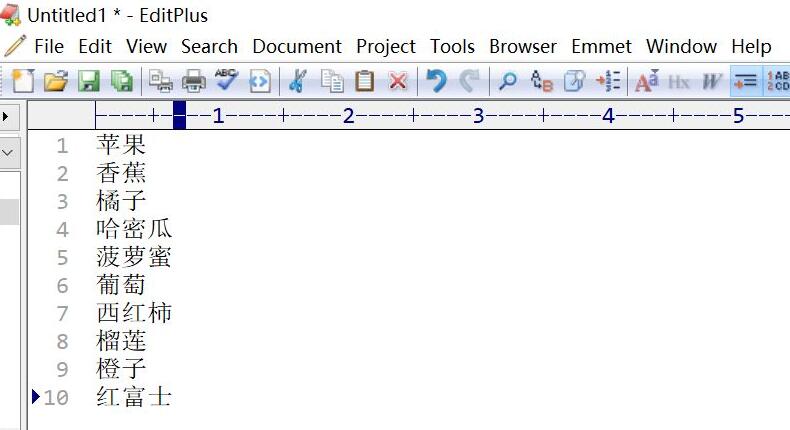
Task: Undo the last edit with the blue arrow
Action: click(436, 81)
